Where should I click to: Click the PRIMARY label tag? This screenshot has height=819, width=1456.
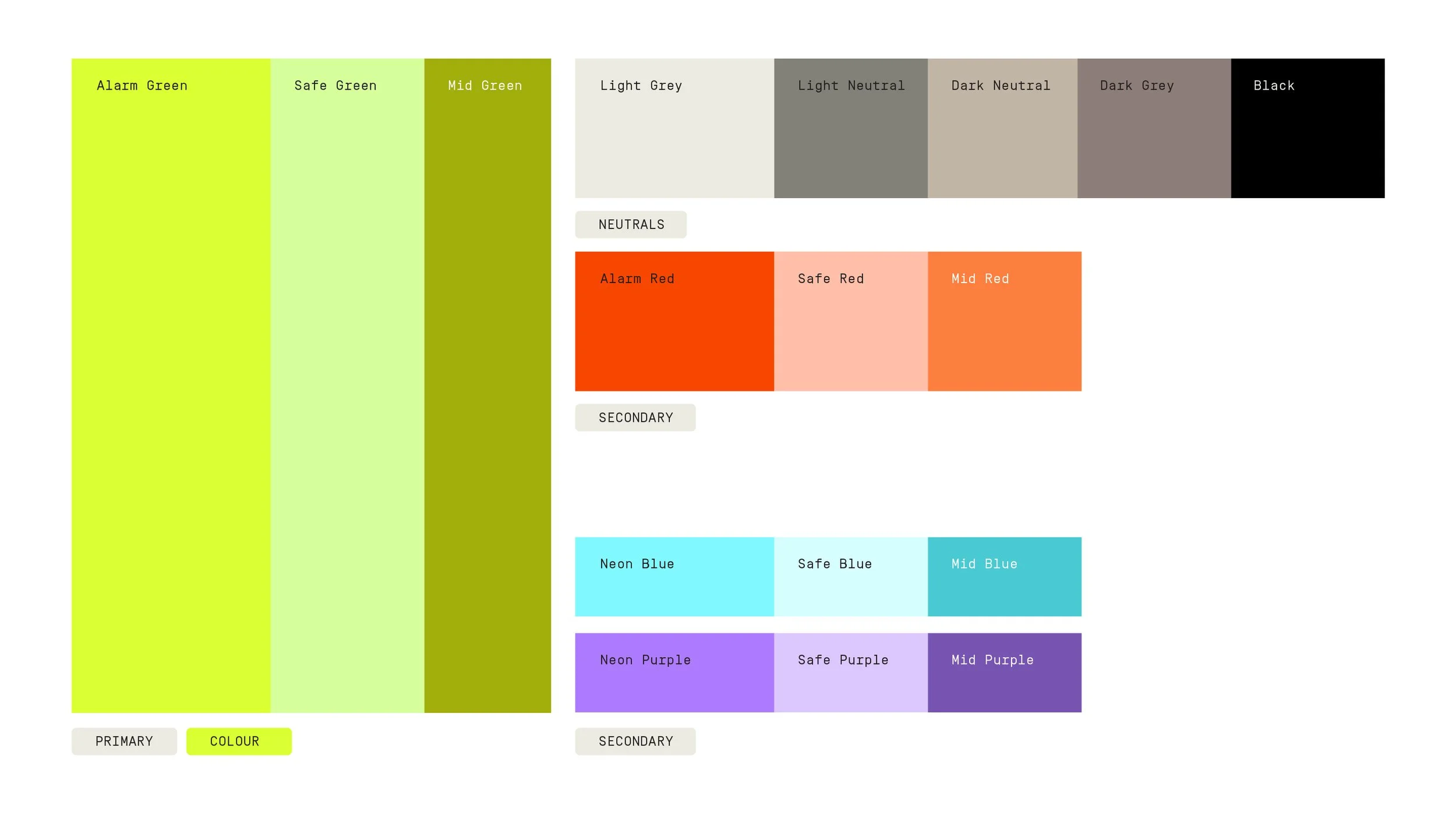point(124,742)
